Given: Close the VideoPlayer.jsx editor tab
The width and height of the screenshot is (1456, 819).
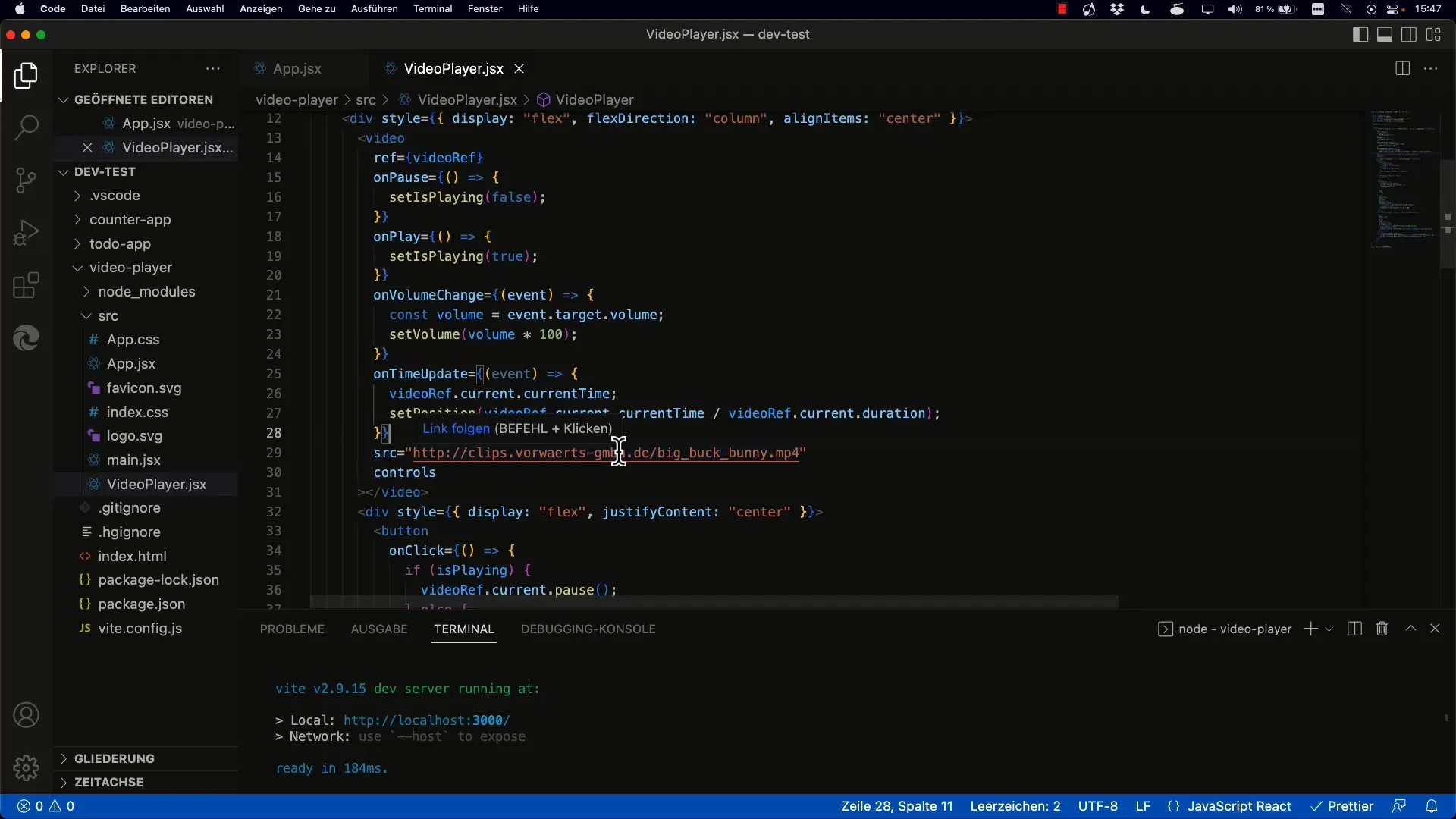Looking at the screenshot, I should click(519, 68).
